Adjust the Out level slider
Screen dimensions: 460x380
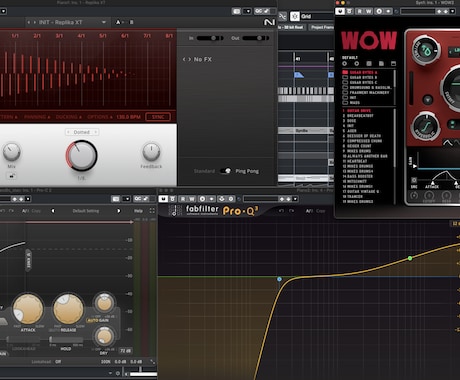click(x=256, y=38)
